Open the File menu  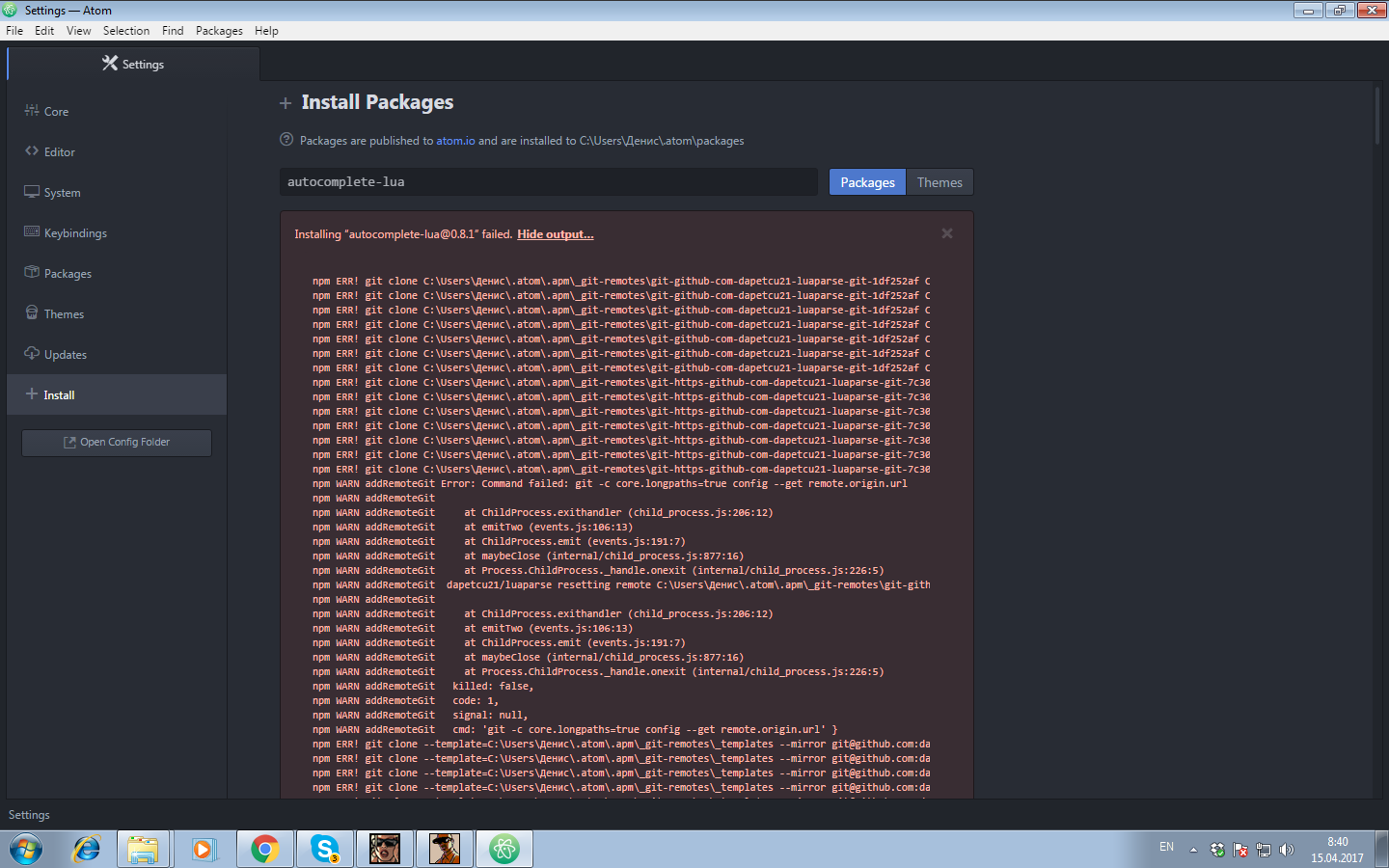tap(14, 31)
